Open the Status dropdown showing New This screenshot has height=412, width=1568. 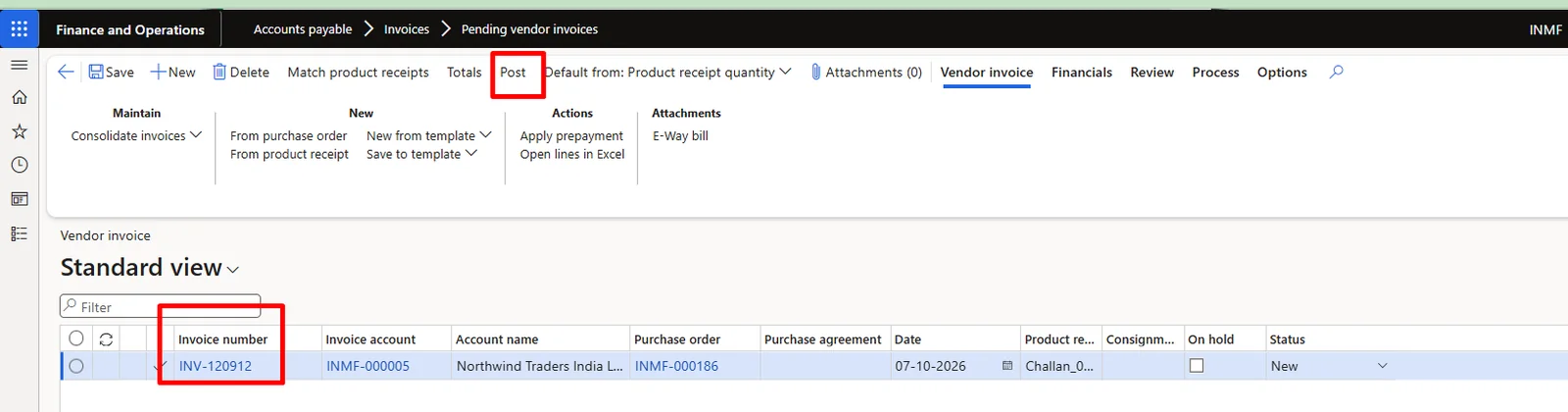(1329, 366)
